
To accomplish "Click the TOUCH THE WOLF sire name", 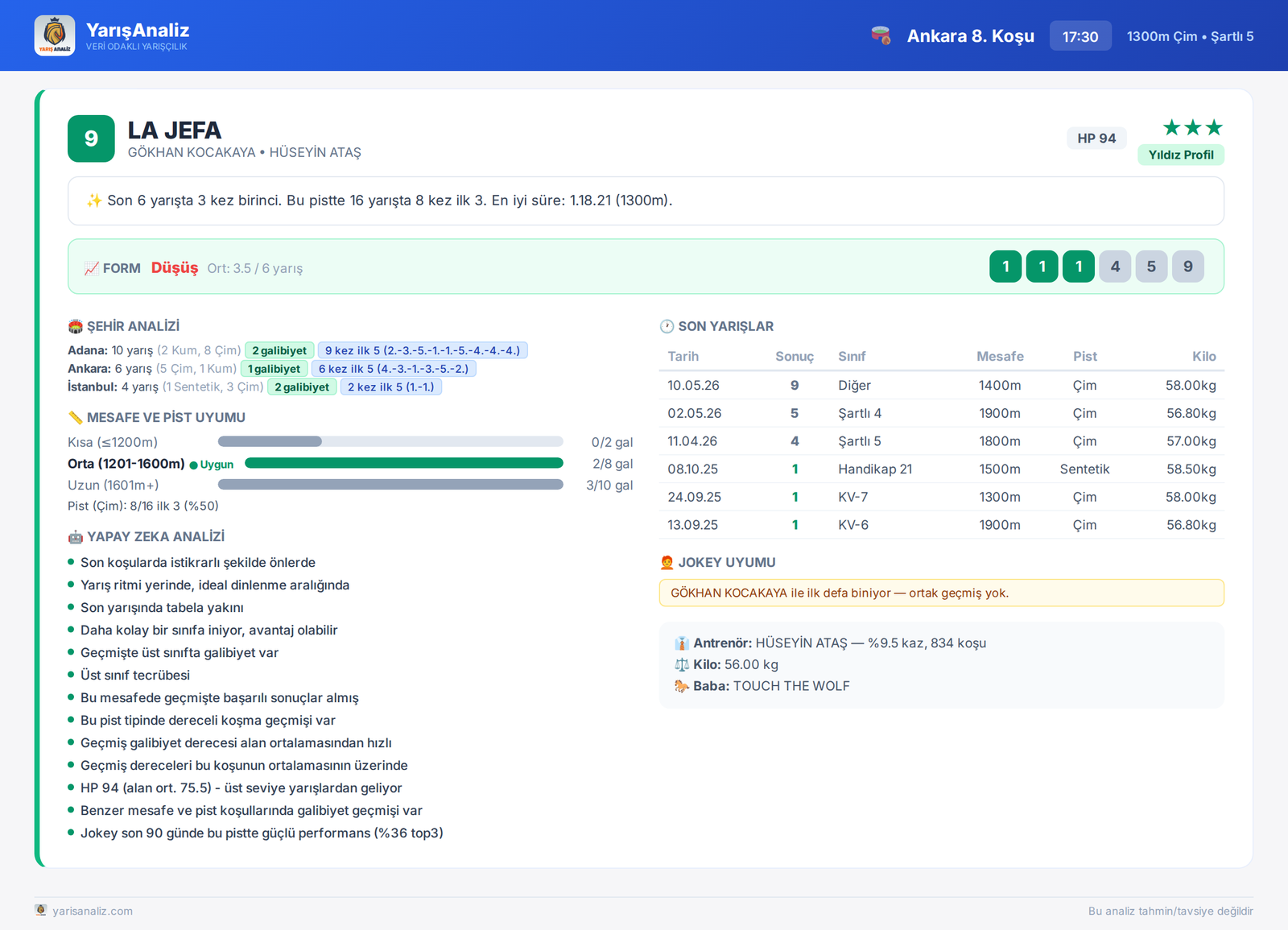I will [x=791, y=686].
